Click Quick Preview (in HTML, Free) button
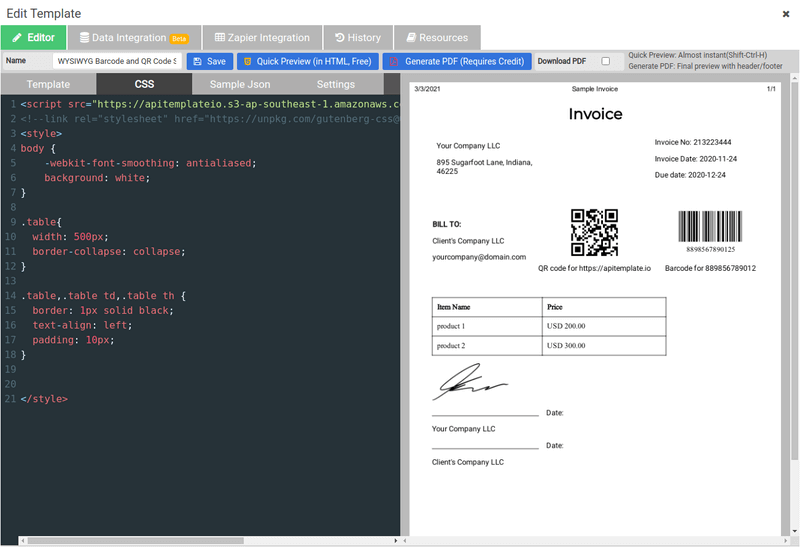 308,61
